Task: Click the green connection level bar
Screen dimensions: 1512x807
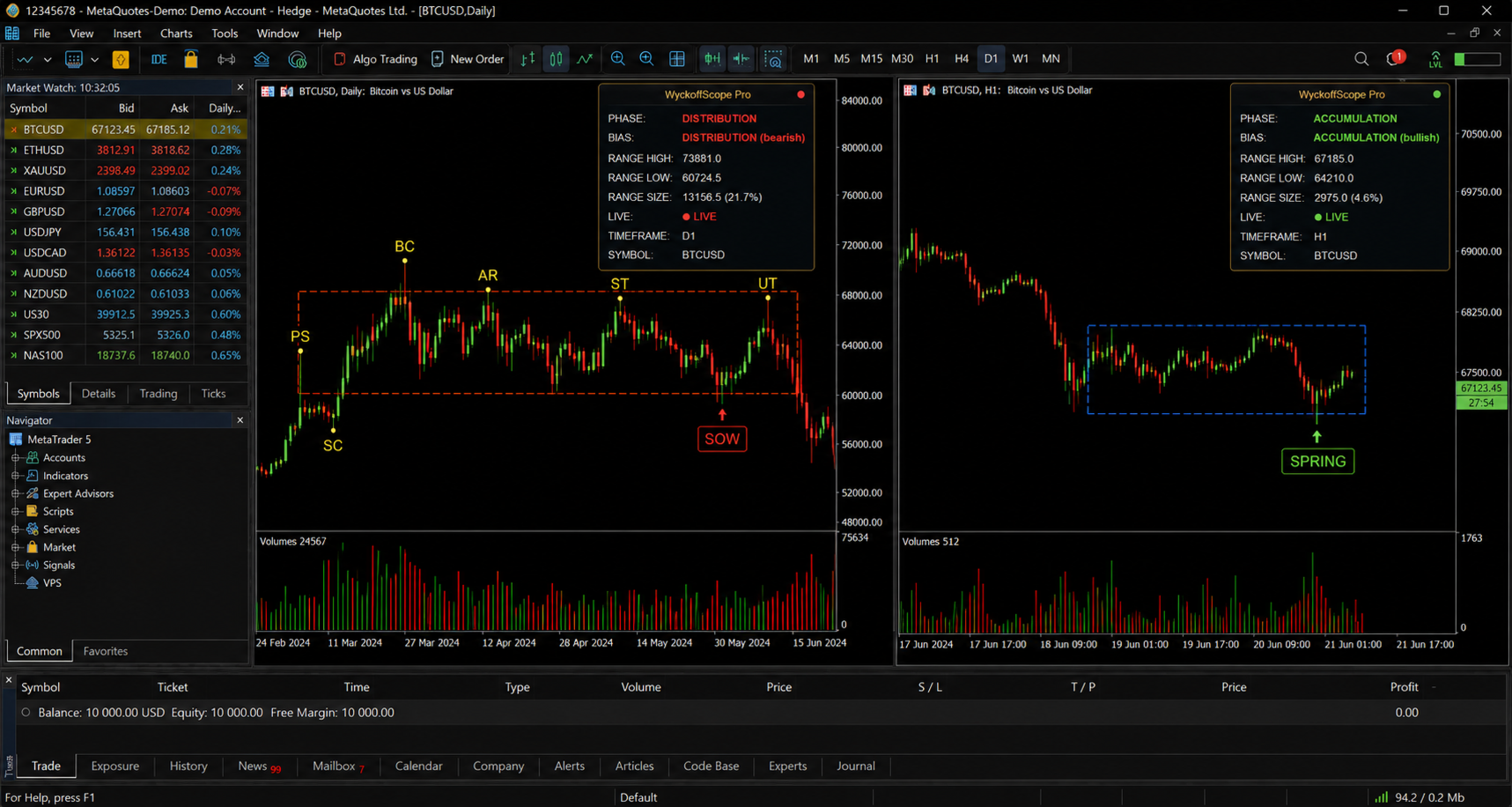Action: tap(1478, 59)
